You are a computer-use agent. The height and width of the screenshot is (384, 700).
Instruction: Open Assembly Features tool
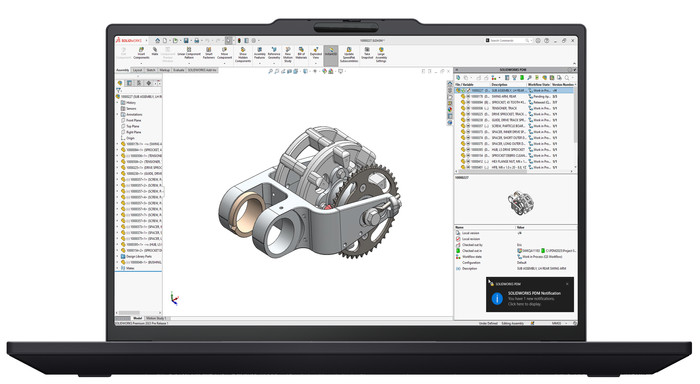point(259,53)
